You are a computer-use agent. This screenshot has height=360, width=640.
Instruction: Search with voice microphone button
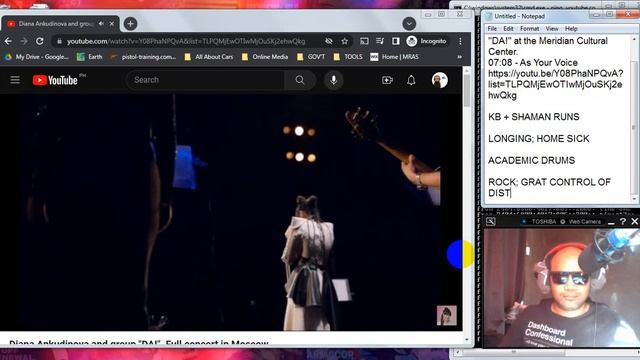coord(333,80)
